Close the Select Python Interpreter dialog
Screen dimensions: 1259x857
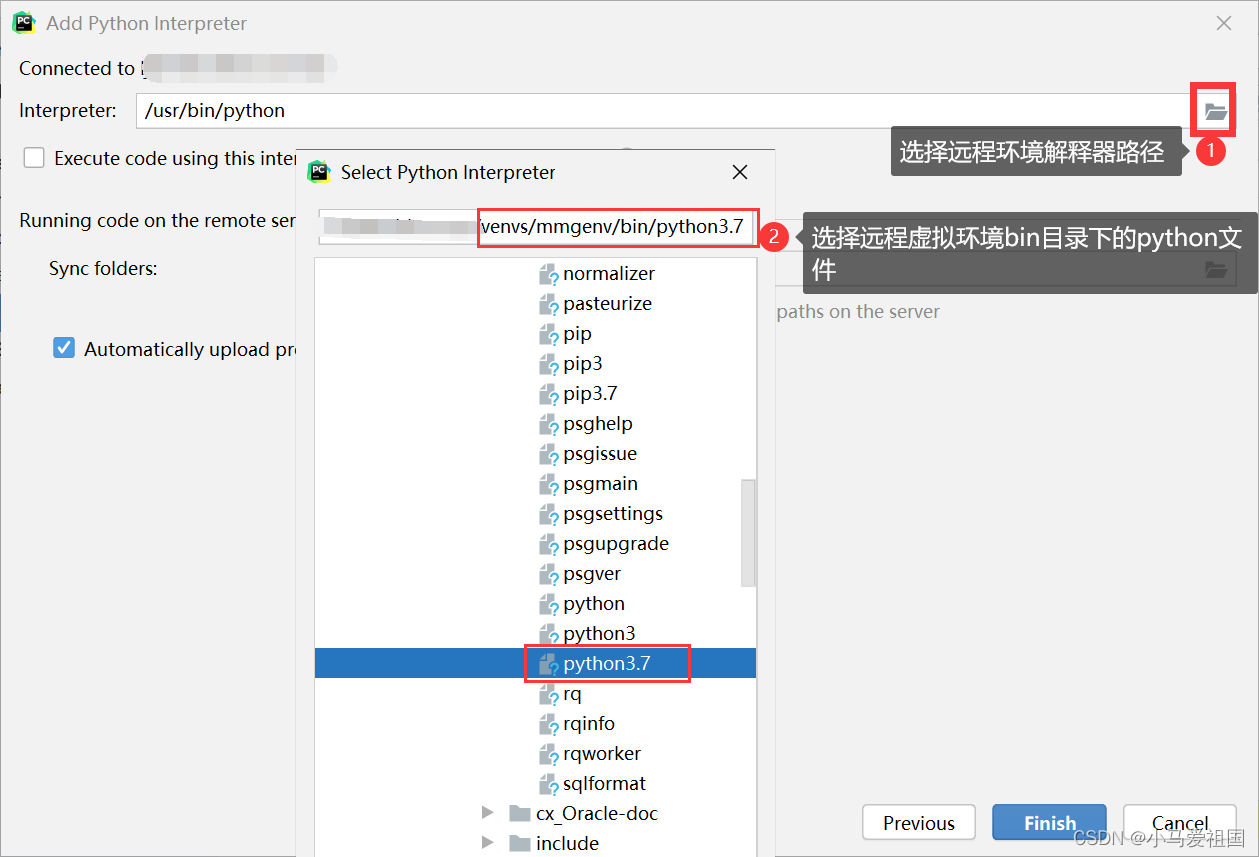(x=740, y=172)
